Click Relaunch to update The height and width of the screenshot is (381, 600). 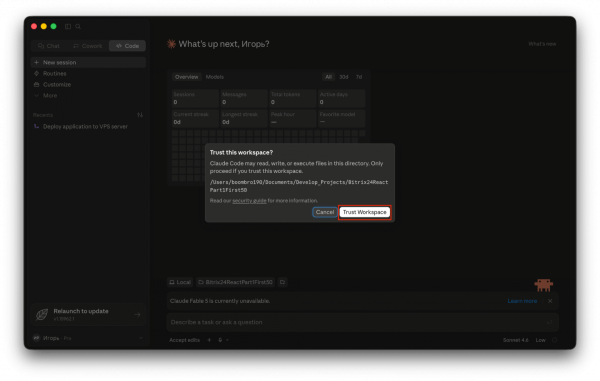coord(88,314)
